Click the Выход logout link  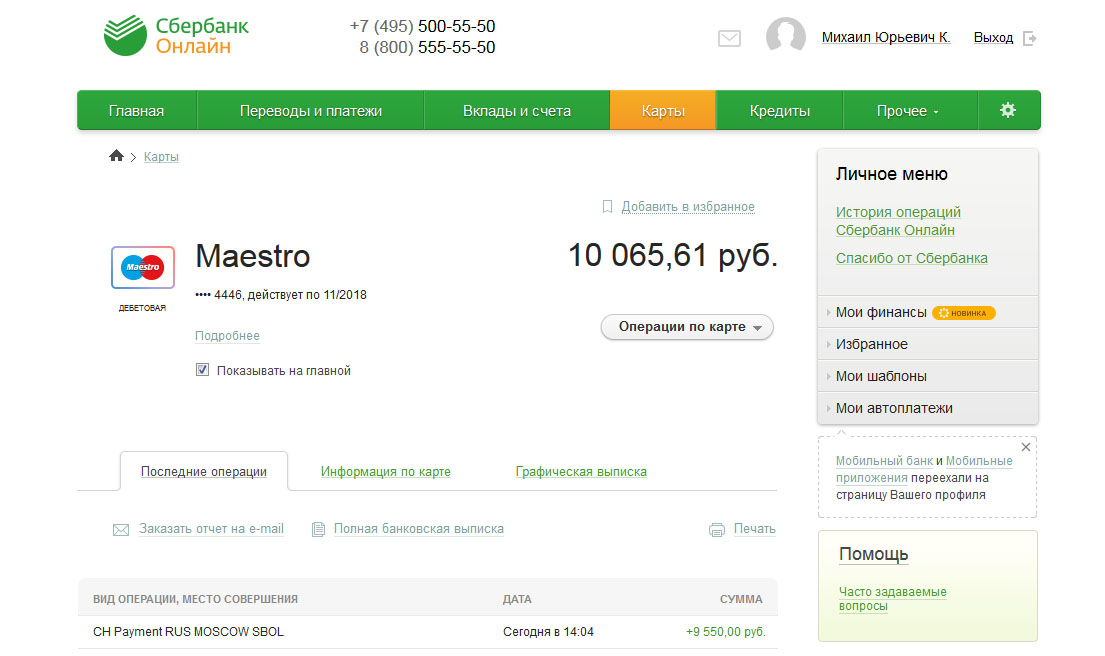tap(994, 37)
